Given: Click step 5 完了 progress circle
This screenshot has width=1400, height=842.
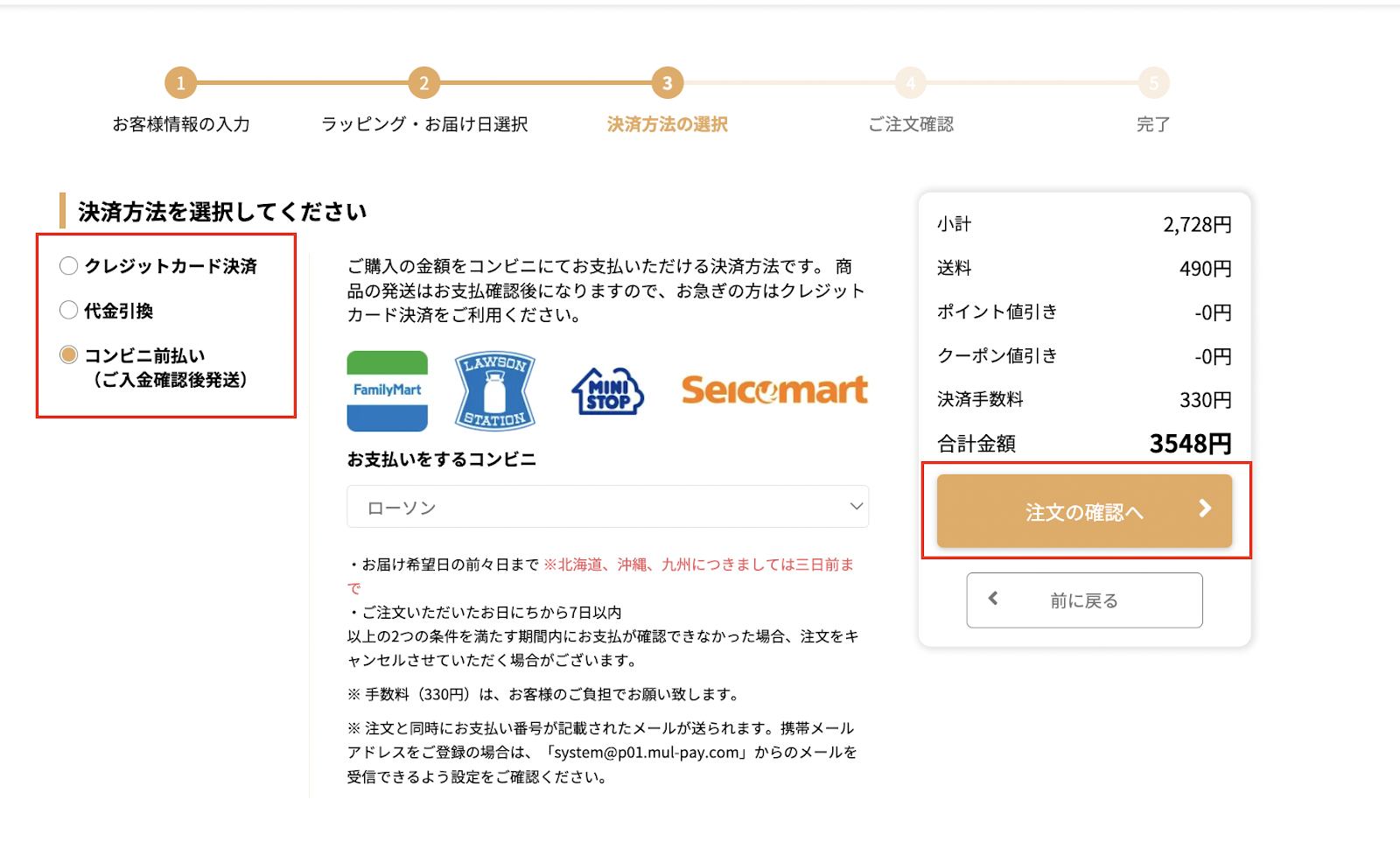Looking at the screenshot, I should click(1153, 83).
